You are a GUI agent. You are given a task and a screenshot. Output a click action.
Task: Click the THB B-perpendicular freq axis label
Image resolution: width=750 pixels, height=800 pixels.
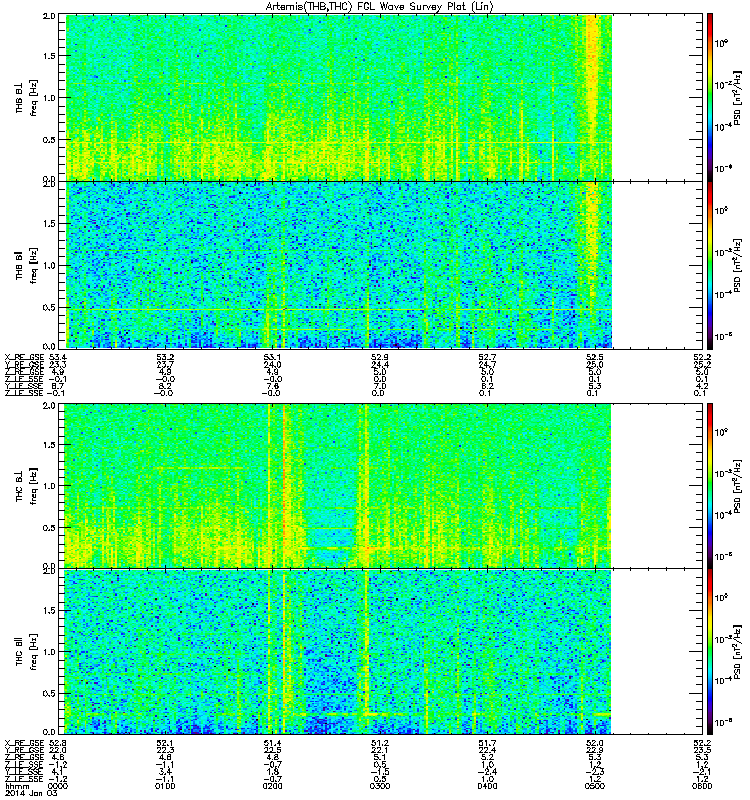coord(27,97)
